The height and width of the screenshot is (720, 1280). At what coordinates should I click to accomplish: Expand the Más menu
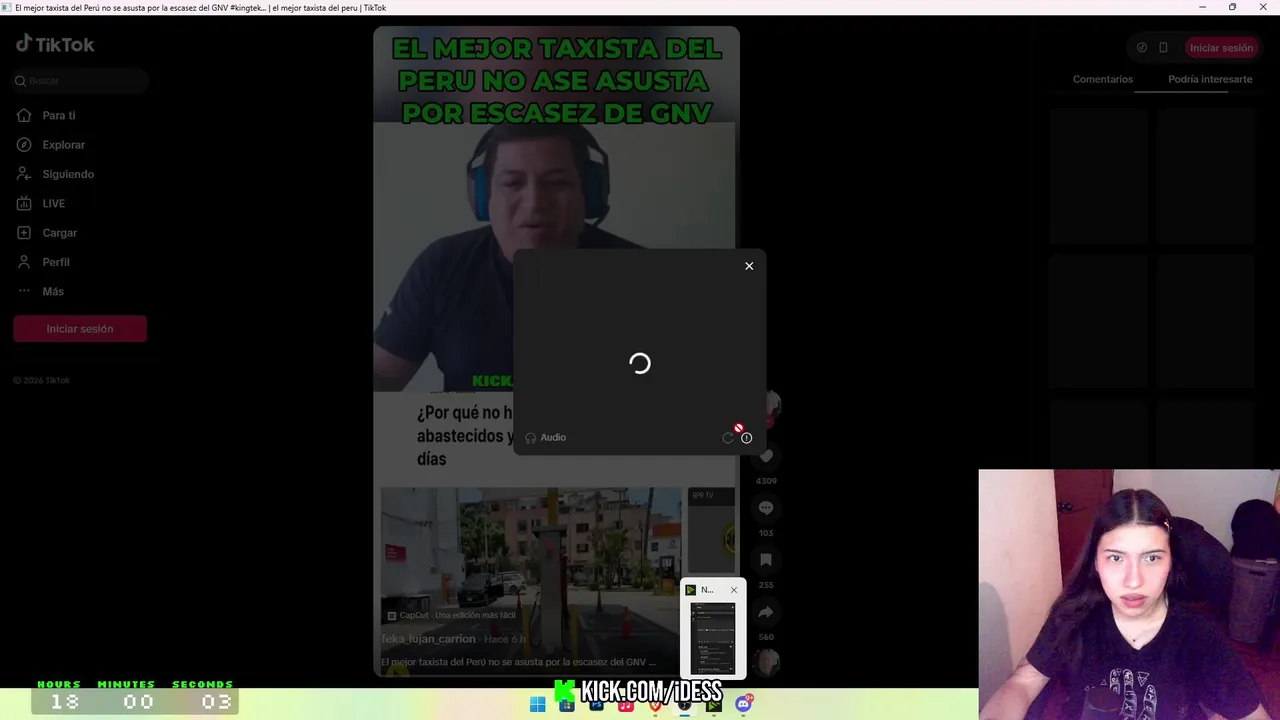point(40,291)
